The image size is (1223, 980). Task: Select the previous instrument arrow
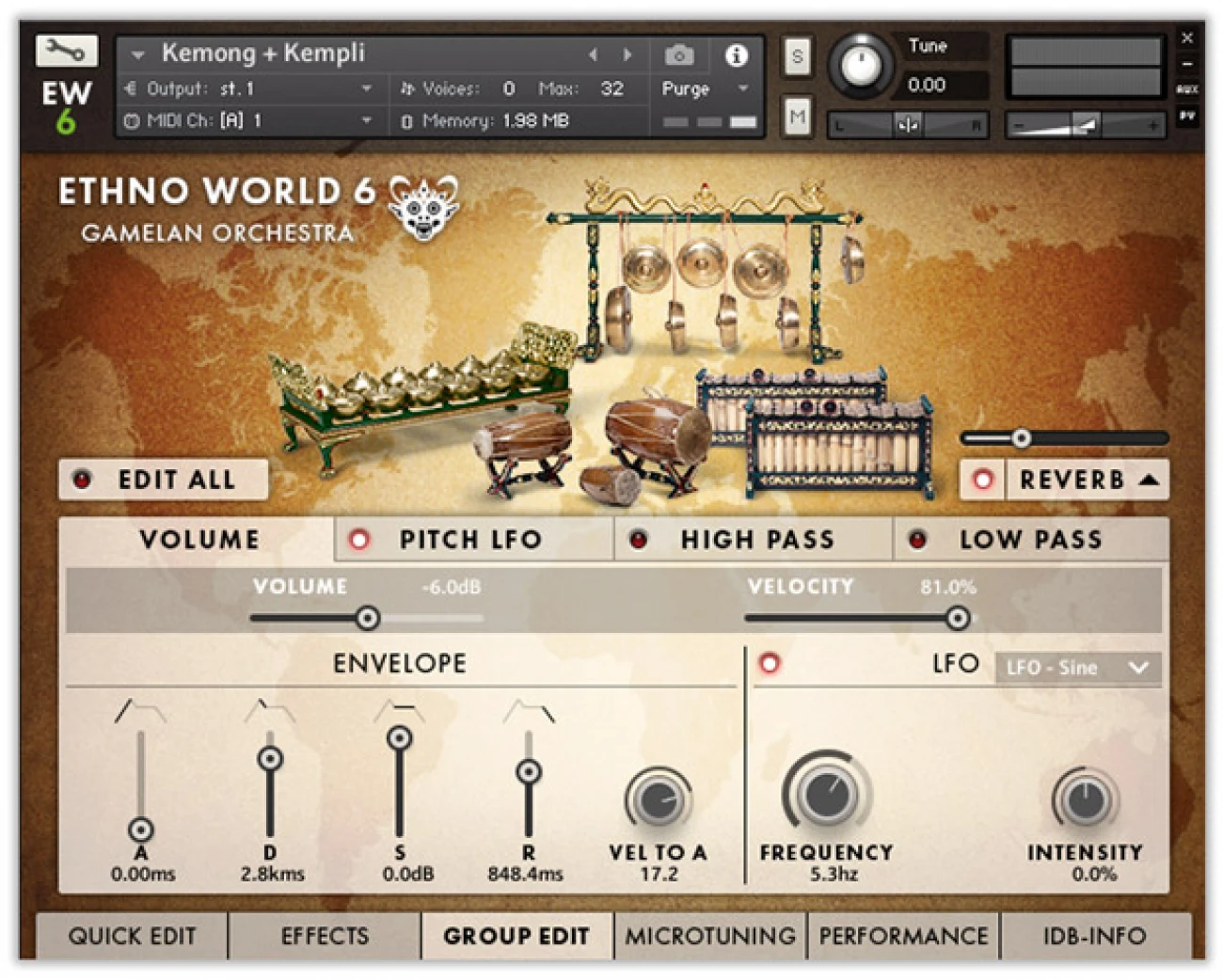(593, 55)
